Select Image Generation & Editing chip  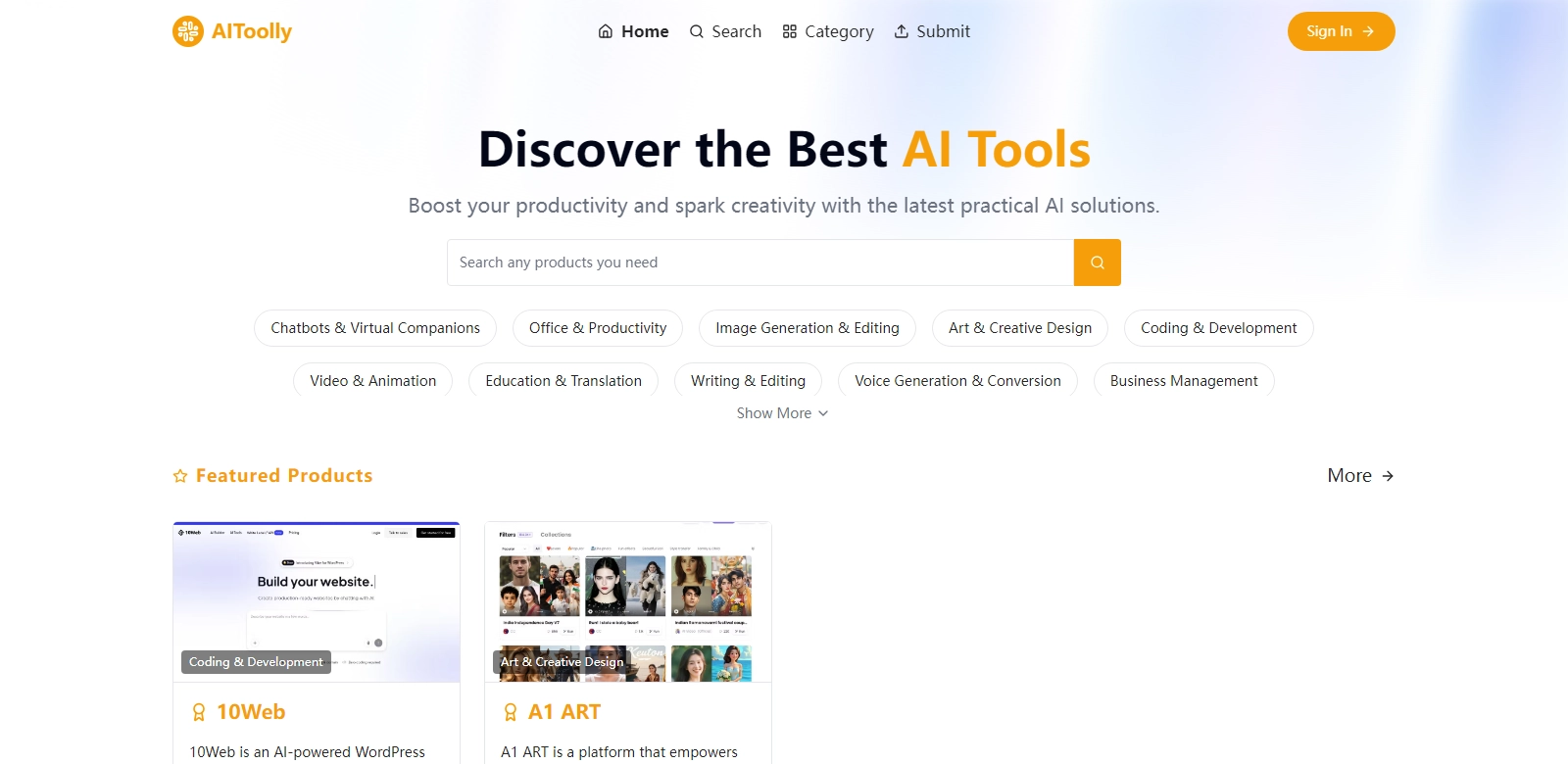(808, 328)
